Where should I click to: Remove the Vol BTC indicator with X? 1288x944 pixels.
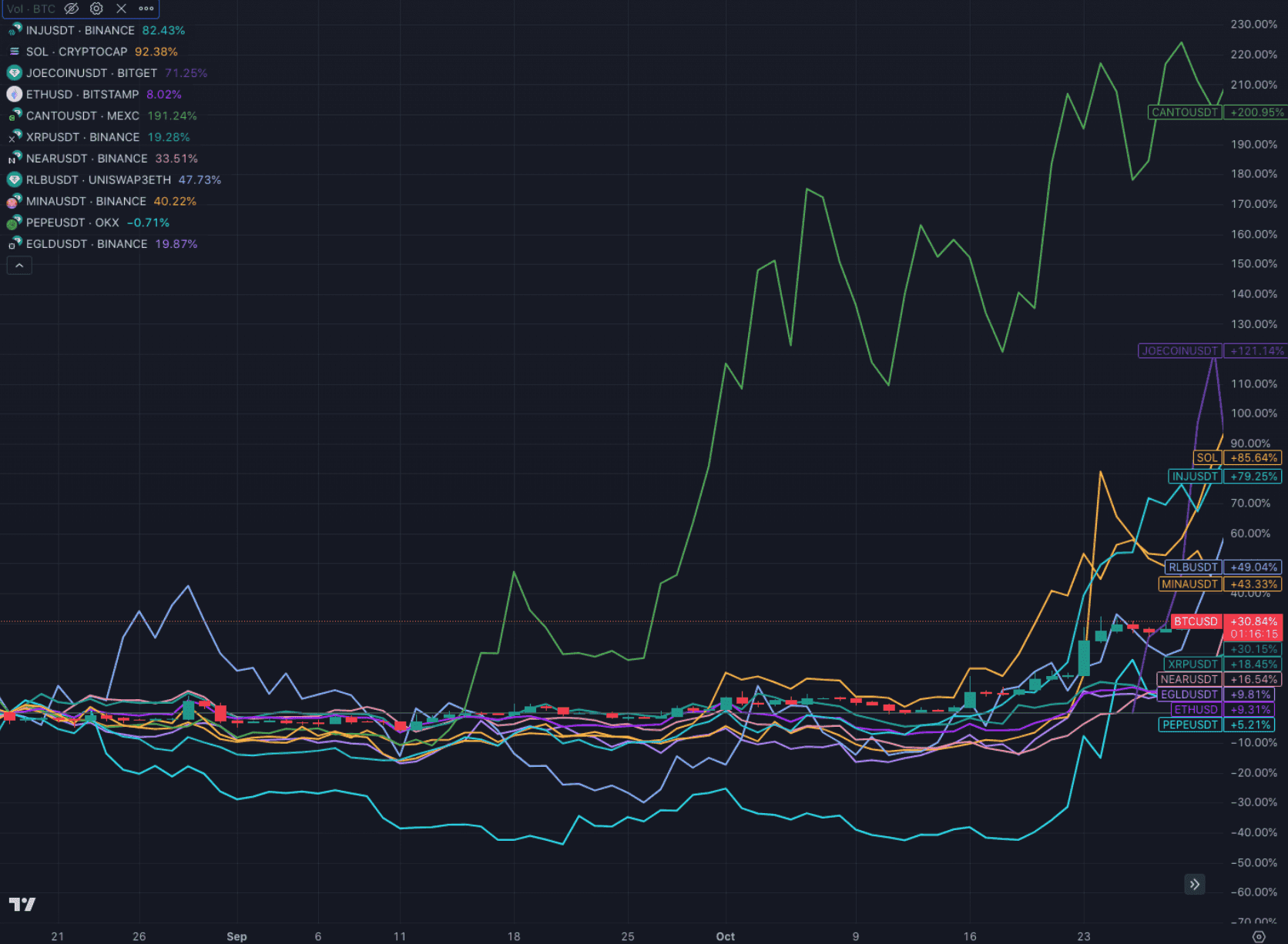[x=121, y=8]
